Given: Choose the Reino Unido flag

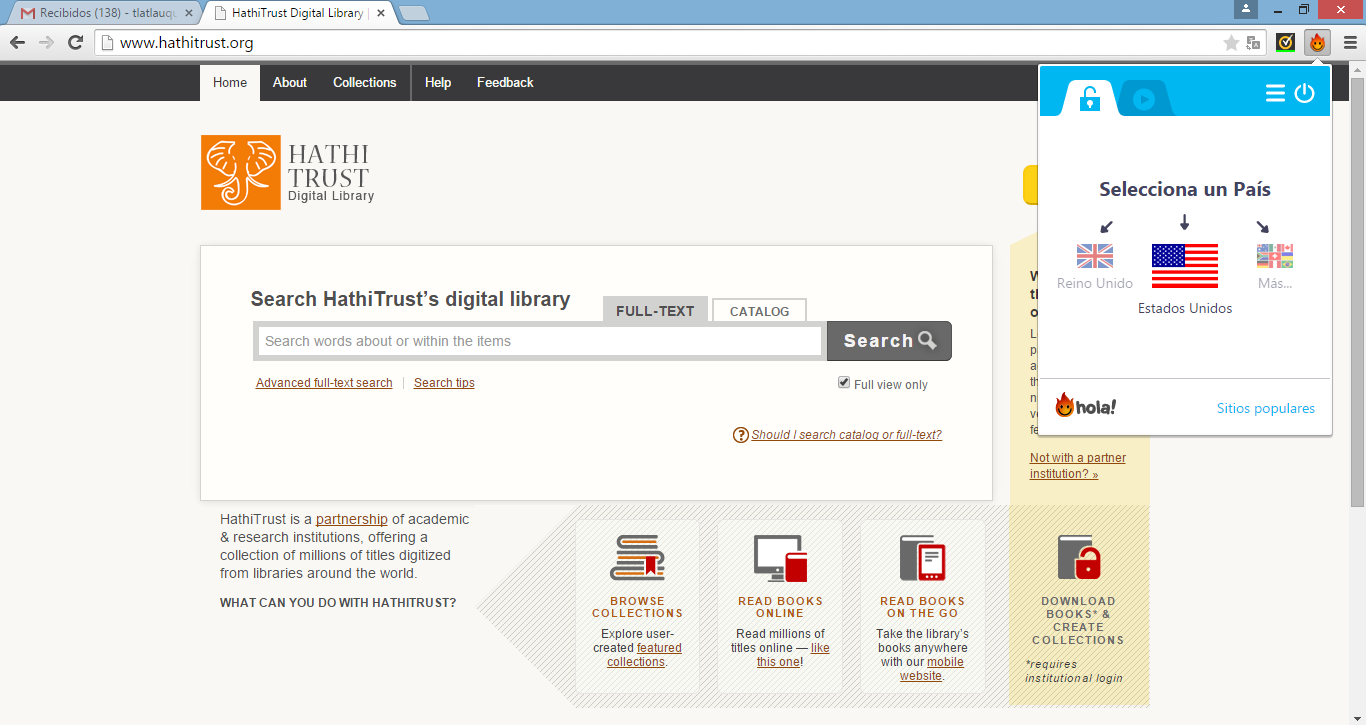Looking at the screenshot, I should (x=1095, y=256).
